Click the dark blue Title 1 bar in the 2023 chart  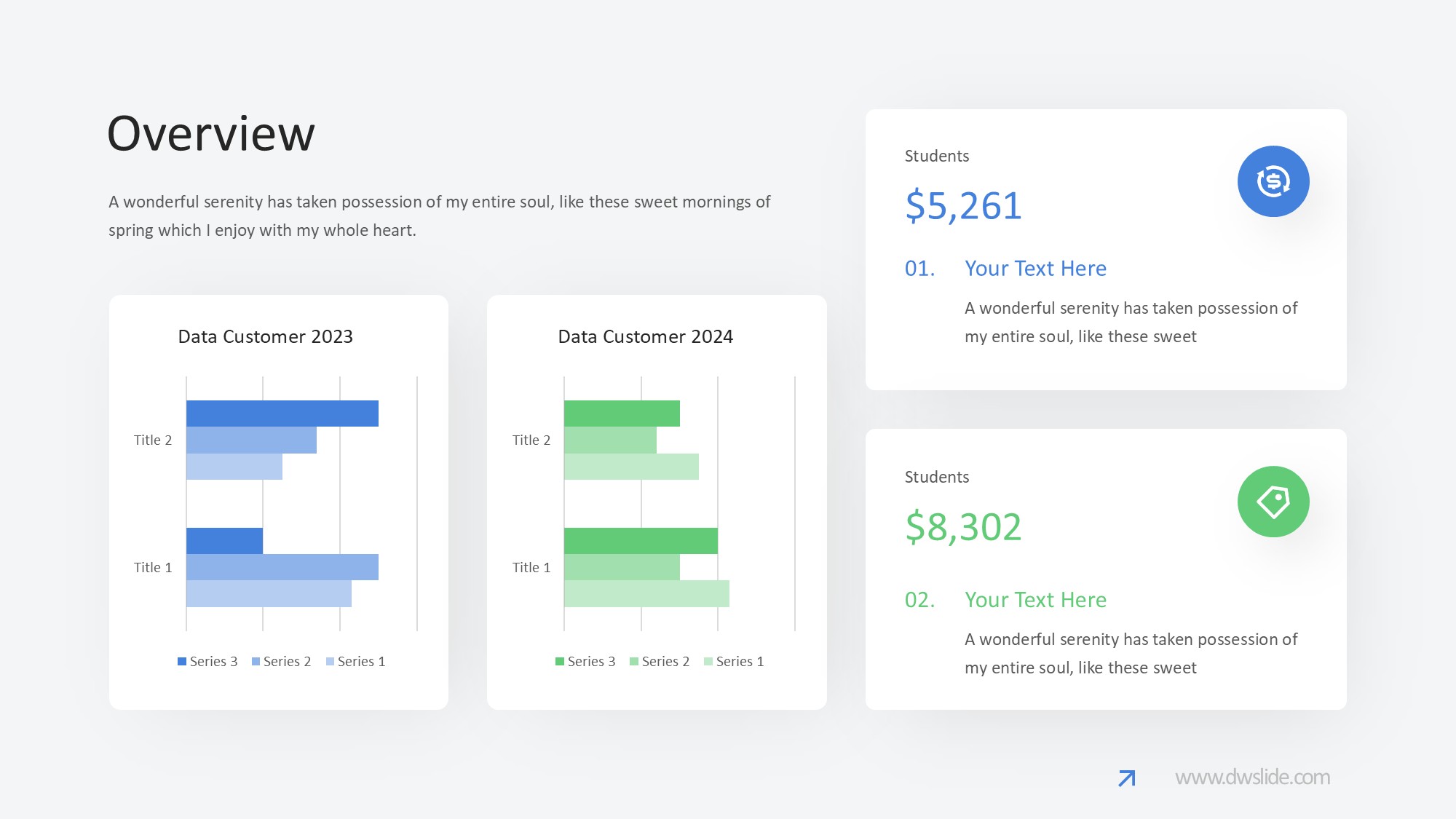pyautogui.click(x=224, y=541)
